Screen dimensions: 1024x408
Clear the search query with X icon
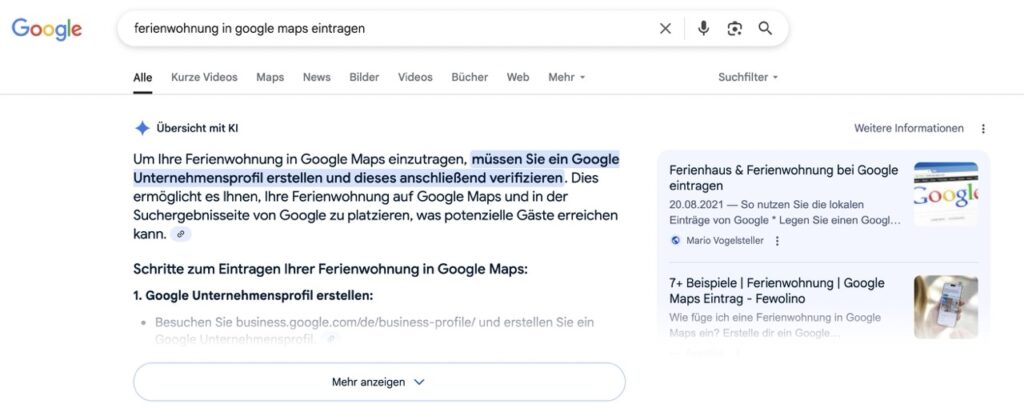tap(665, 28)
